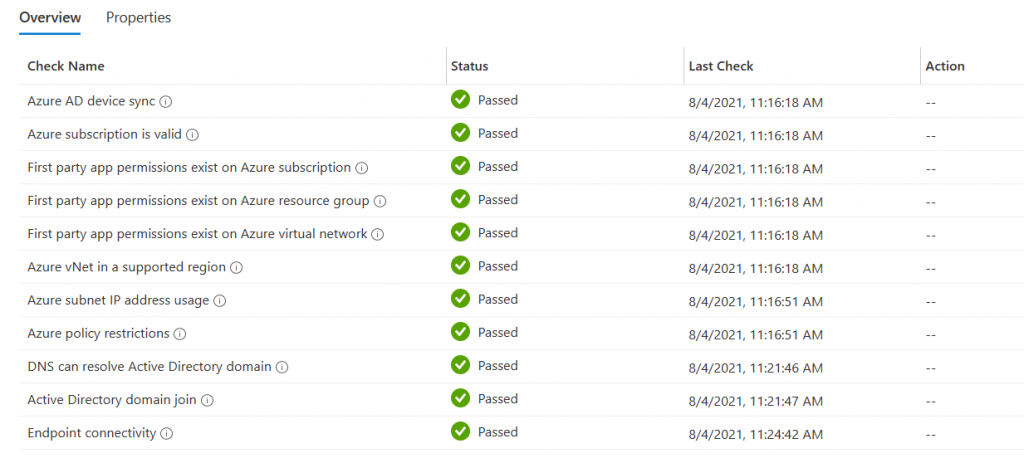Click info icon for permissions on Azure resource group
1024x463 pixels.
pos(380,202)
